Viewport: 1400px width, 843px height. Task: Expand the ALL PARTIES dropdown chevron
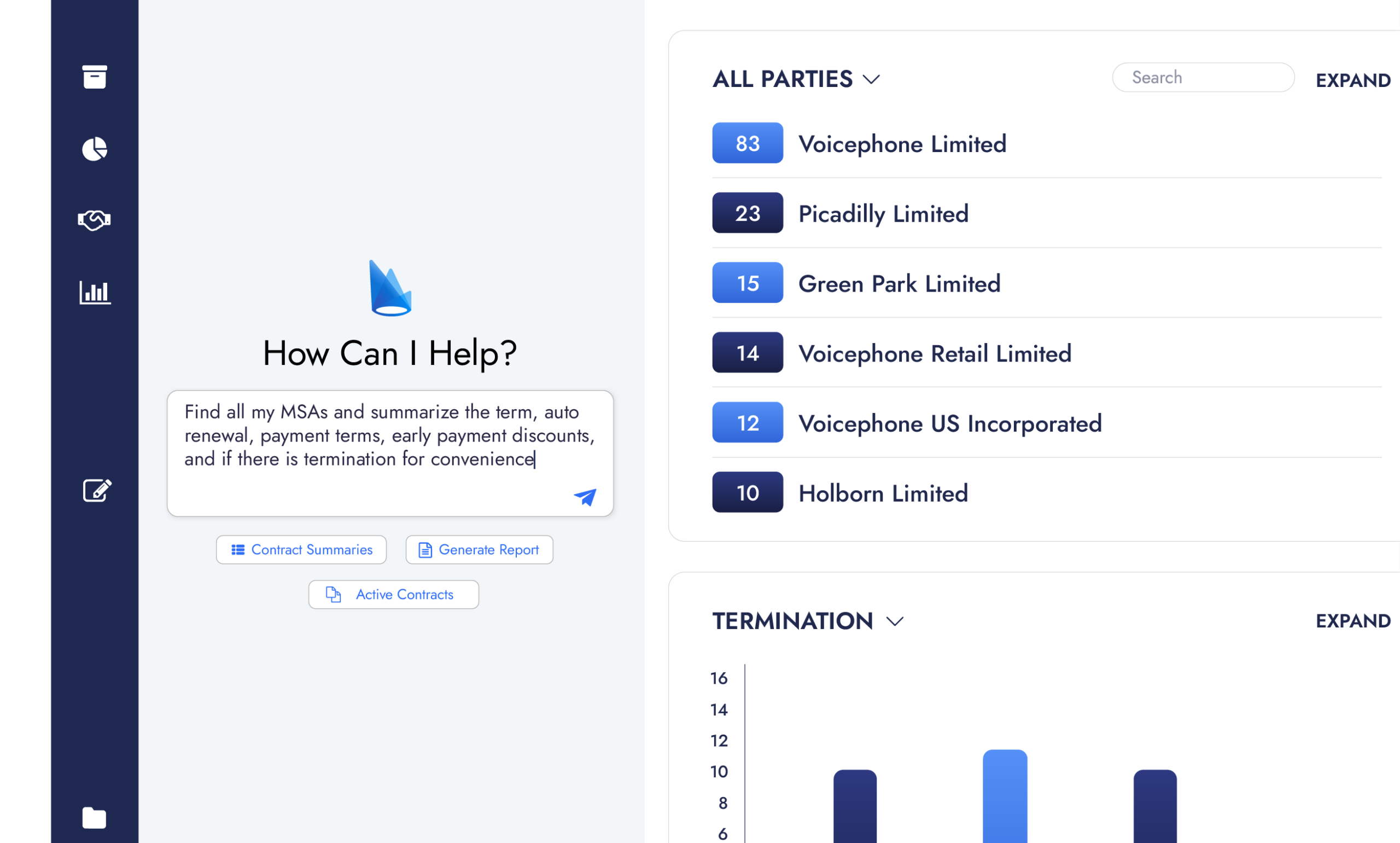click(872, 79)
